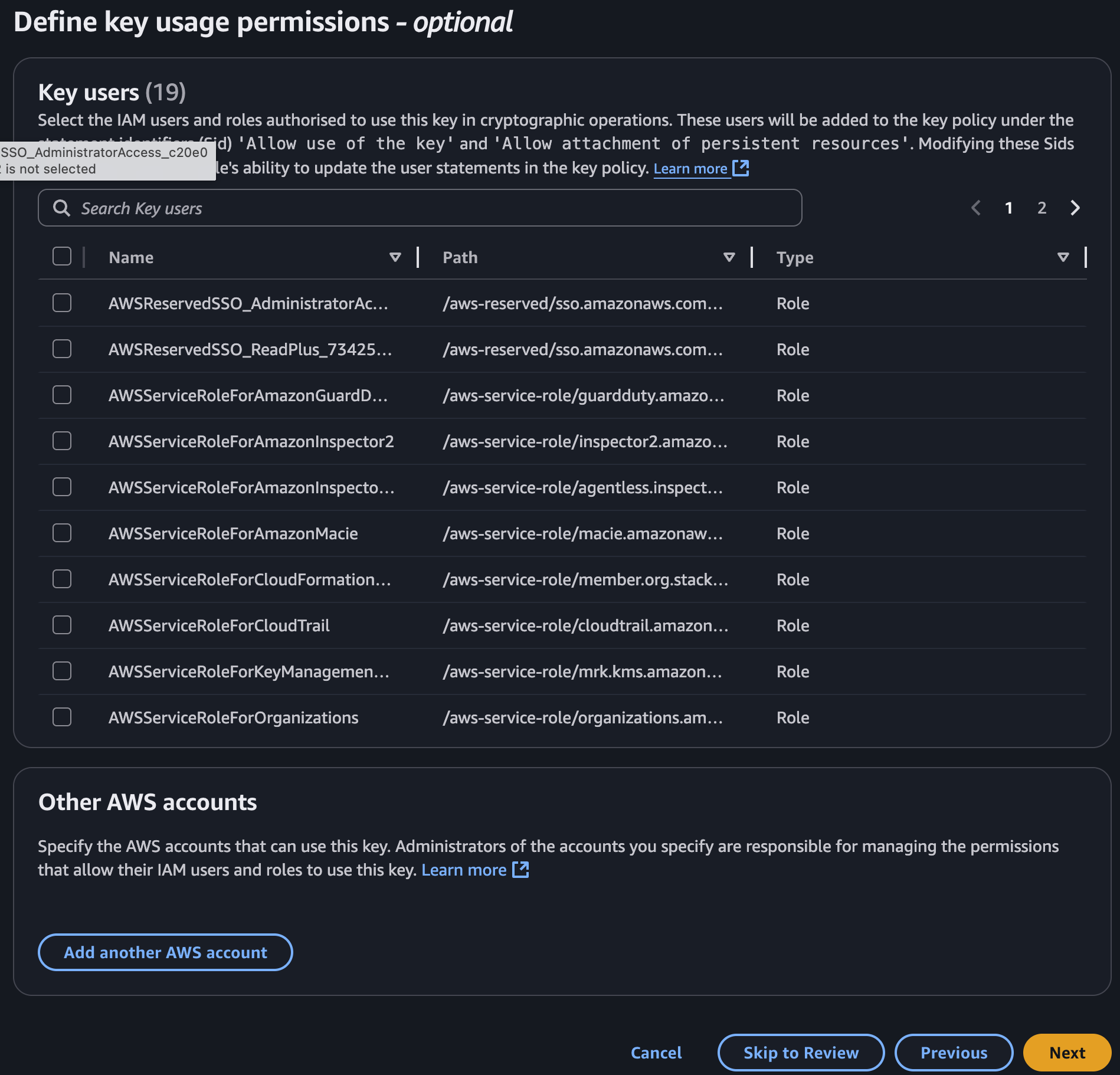This screenshot has height=1075, width=1120.
Task: Check AWSServiceRoleForCloudTrail checkbox
Action: [x=62, y=625]
